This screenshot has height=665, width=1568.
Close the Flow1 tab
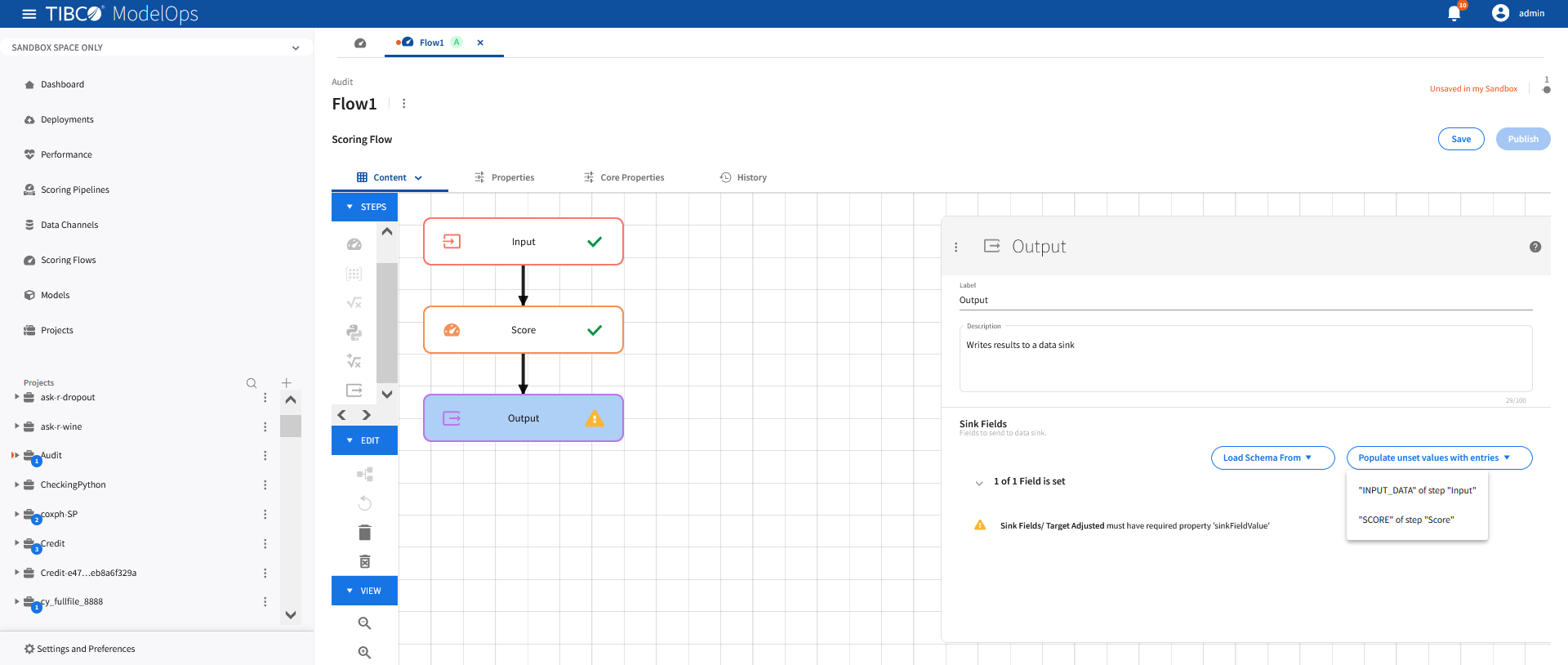480,42
